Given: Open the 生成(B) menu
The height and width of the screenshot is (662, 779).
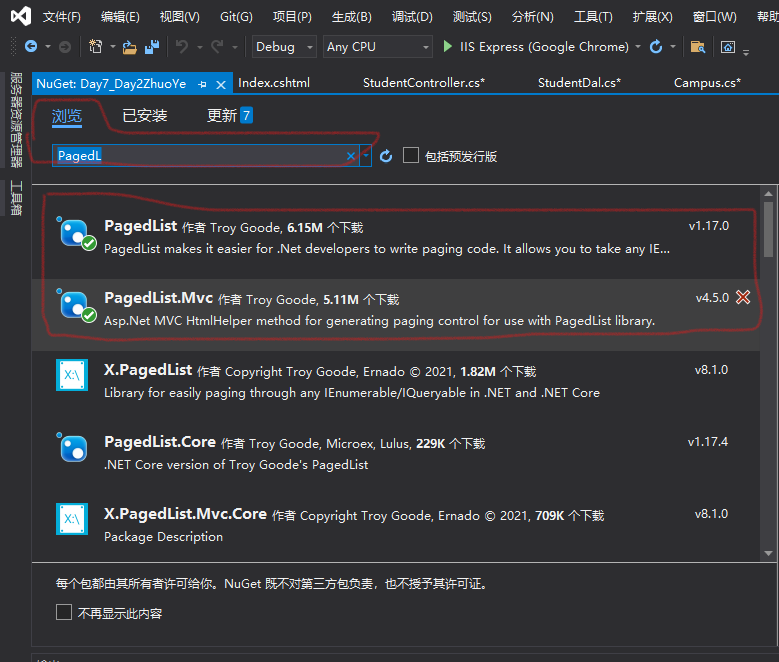Looking at the screenshot, I should tap(351, 17).
